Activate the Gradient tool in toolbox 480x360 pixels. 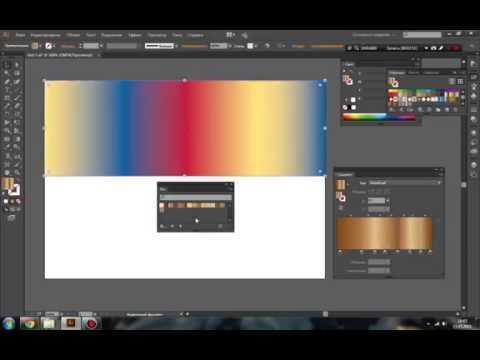pyautogui.click(x=17, y=139)
